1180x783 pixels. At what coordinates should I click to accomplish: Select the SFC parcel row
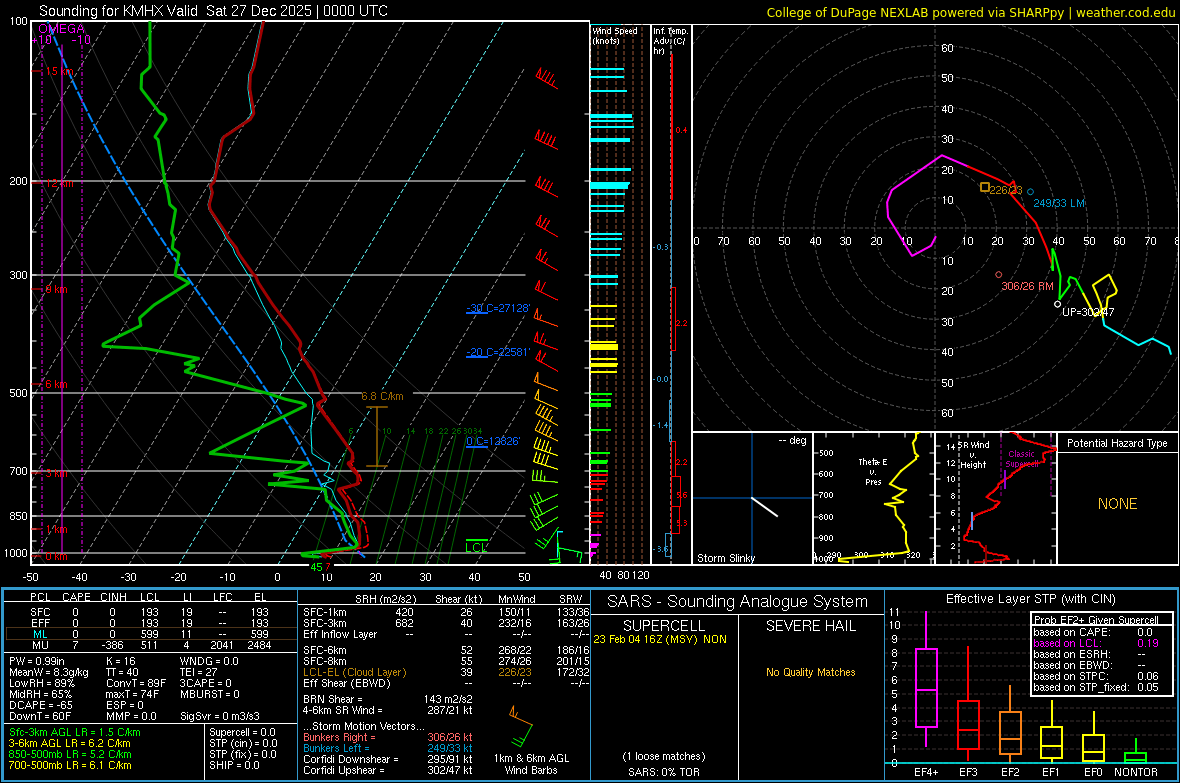[x=150, y=612]
